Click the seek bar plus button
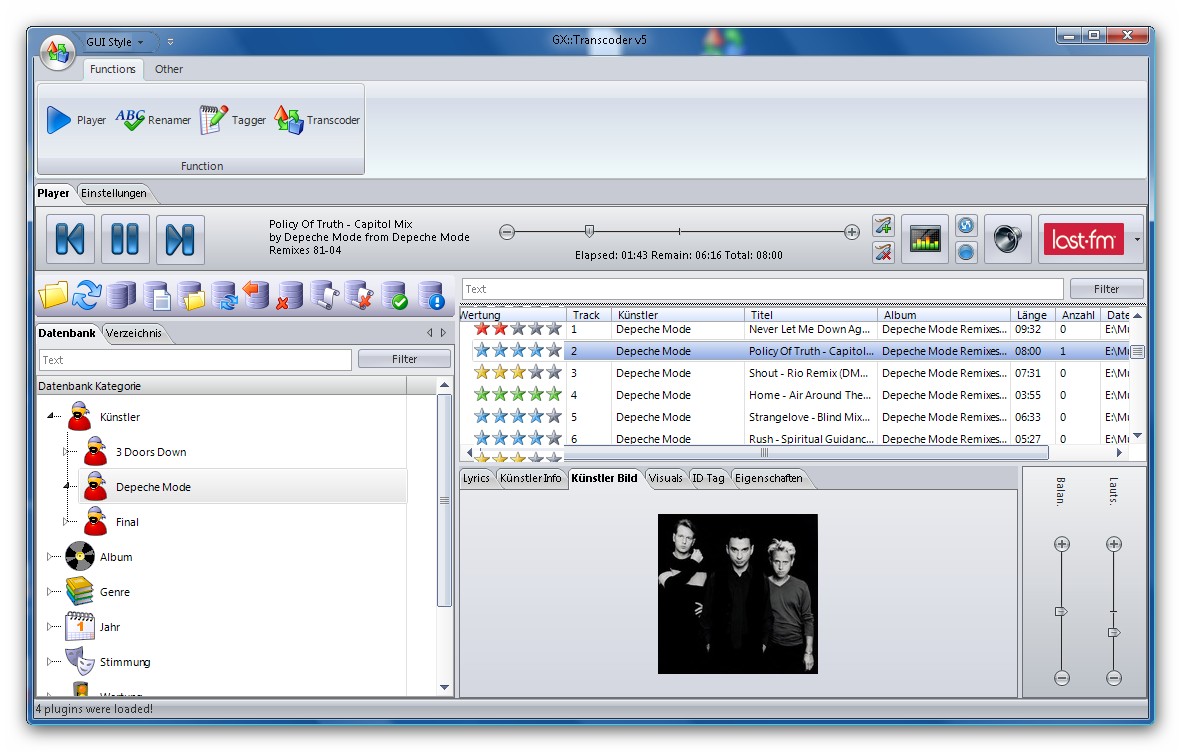This screenshot has height=752, width=1182. tap(852, 232)
